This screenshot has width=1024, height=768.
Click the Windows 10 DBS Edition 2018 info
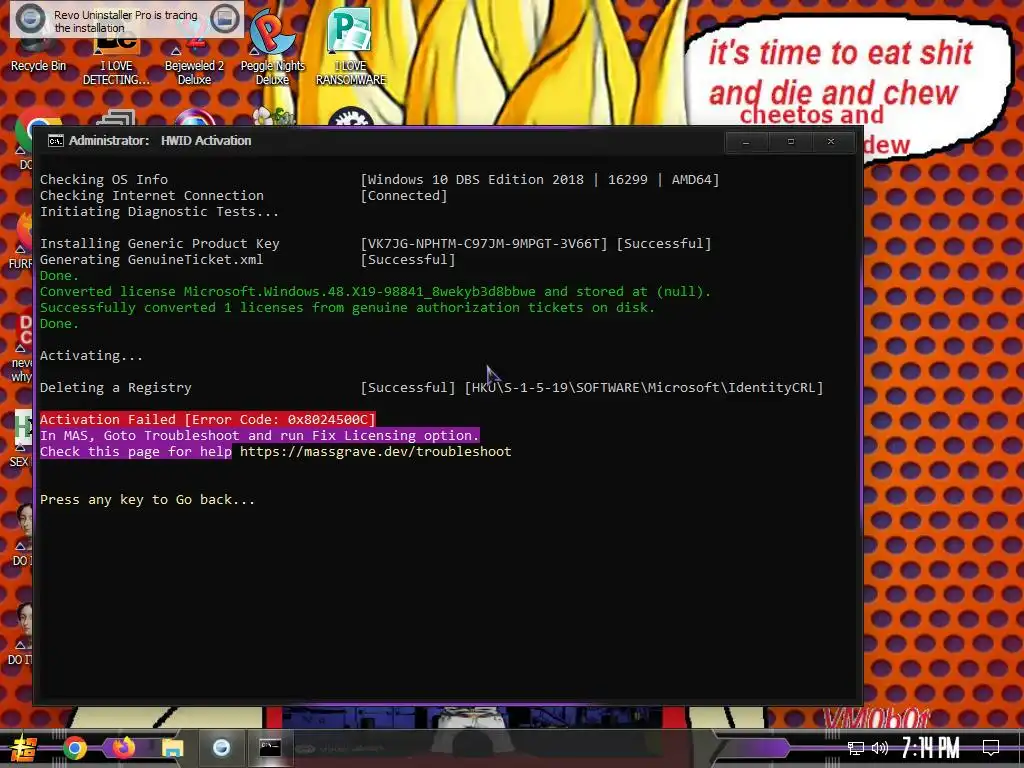point(539,180)
